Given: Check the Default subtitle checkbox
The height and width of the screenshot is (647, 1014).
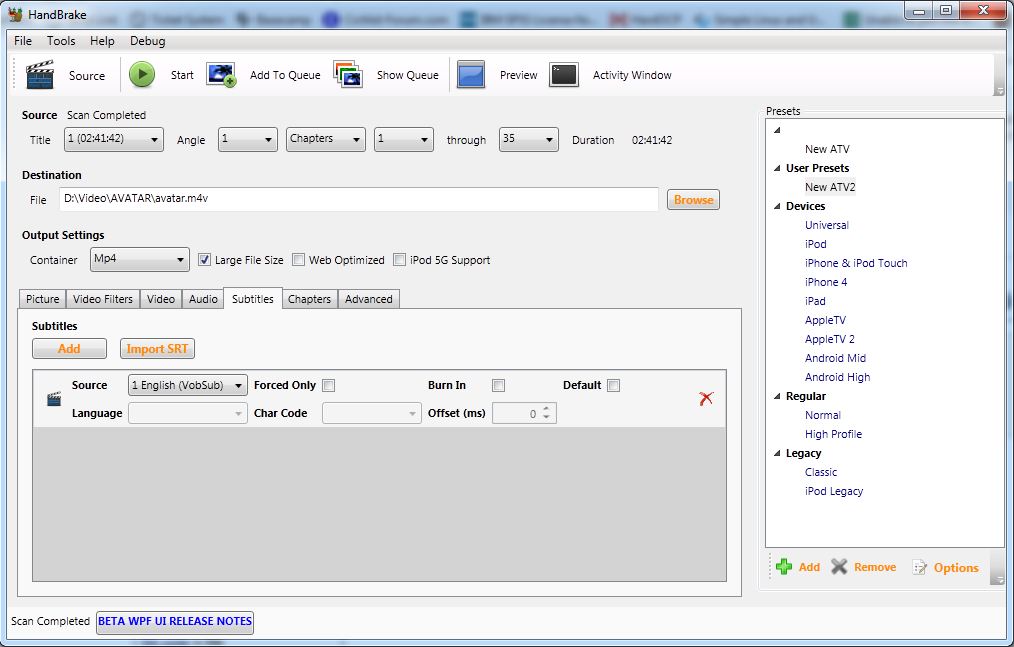Looking at the screenshot, I should click(613, 386).
